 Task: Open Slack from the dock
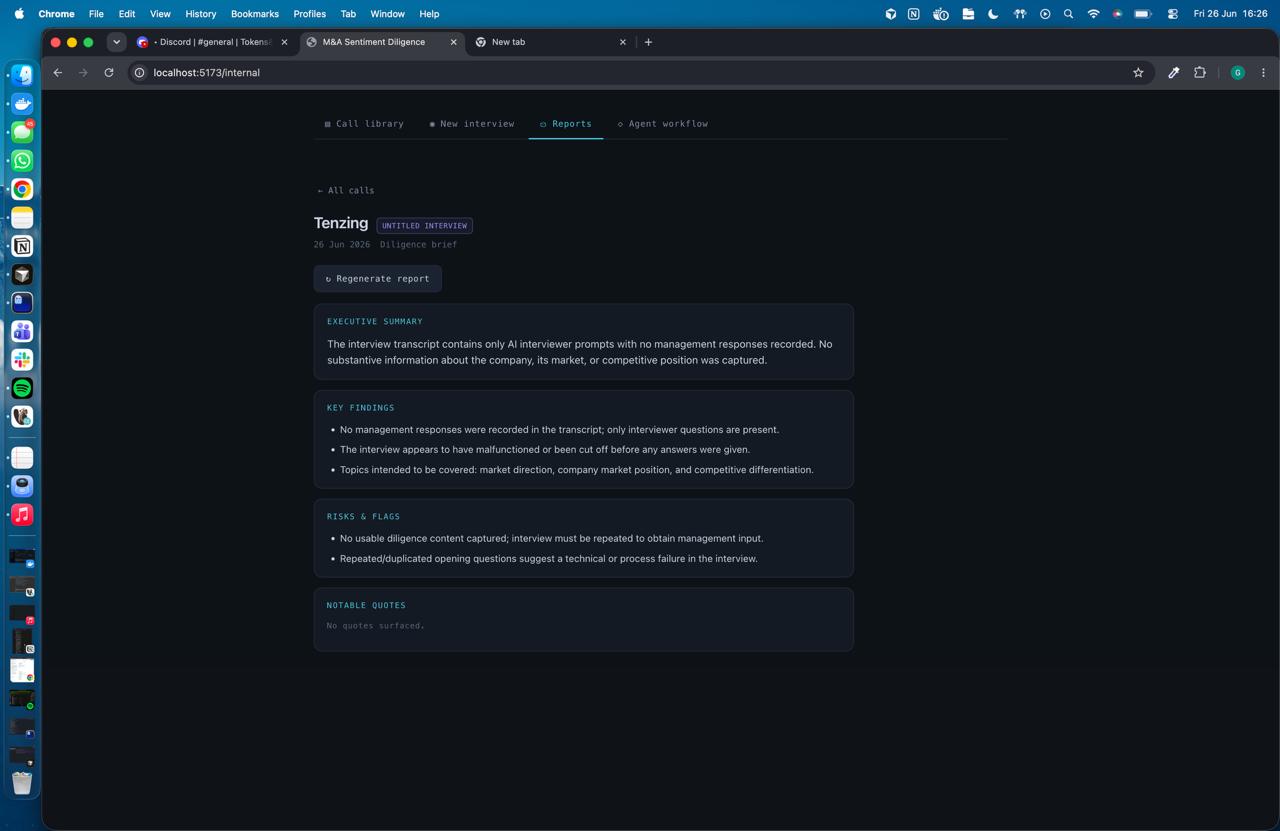(22, 360)
